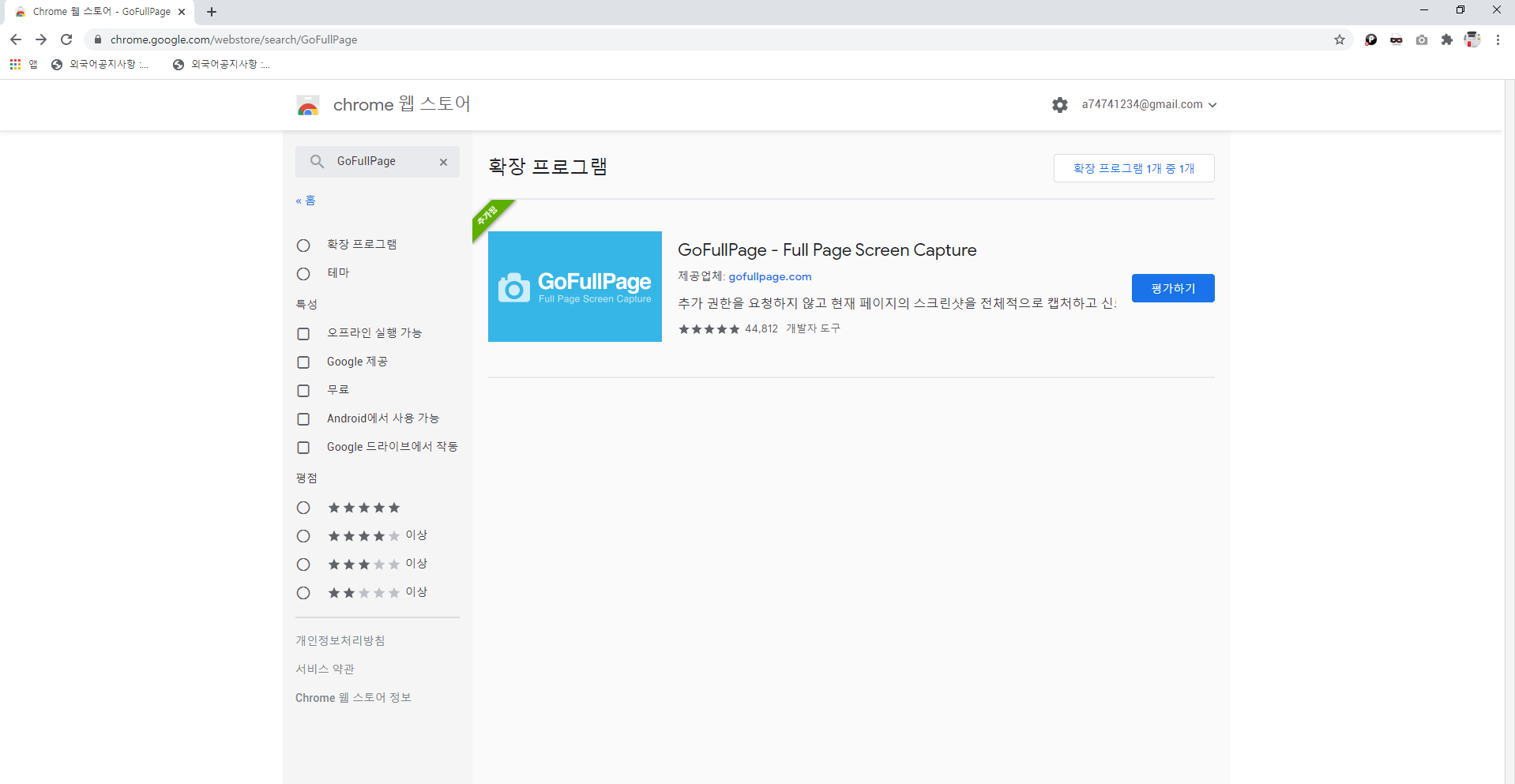This screenshot has height=784, width=1515.
Task: Select three stars and above filter
Action: [x=303, y=565]
